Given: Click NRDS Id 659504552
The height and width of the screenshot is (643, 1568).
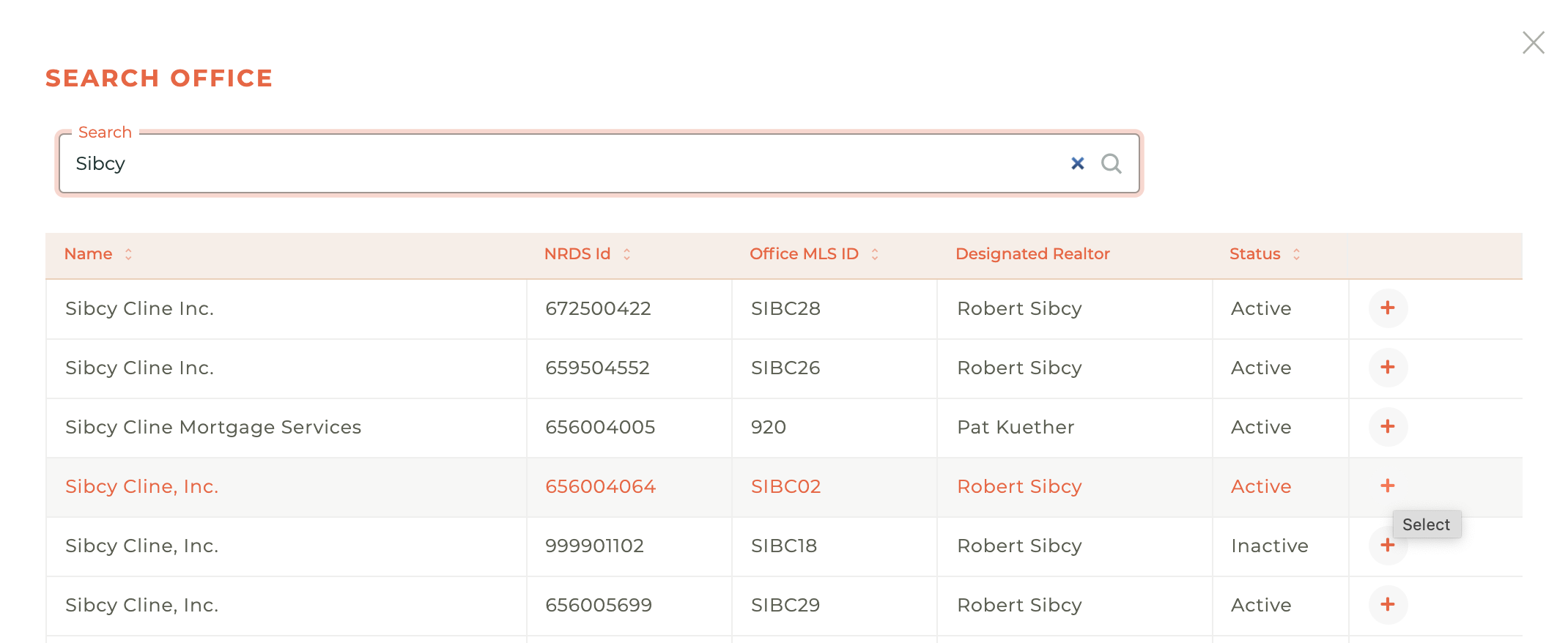Looking at the screenshot, I should [x=597, y=368].
